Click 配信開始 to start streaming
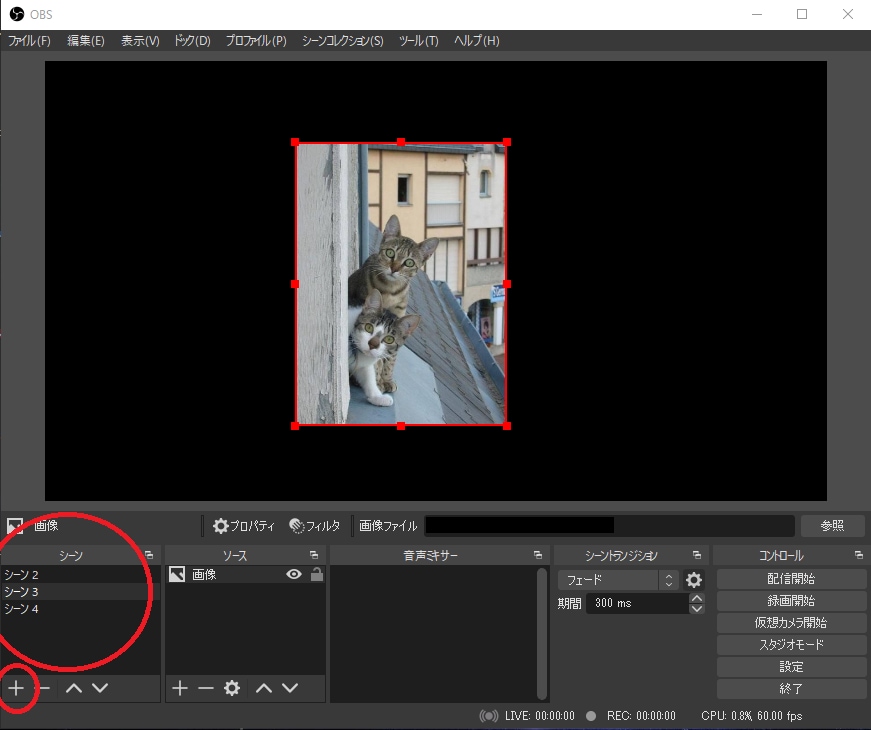The image size is (871, 730). 791,579
